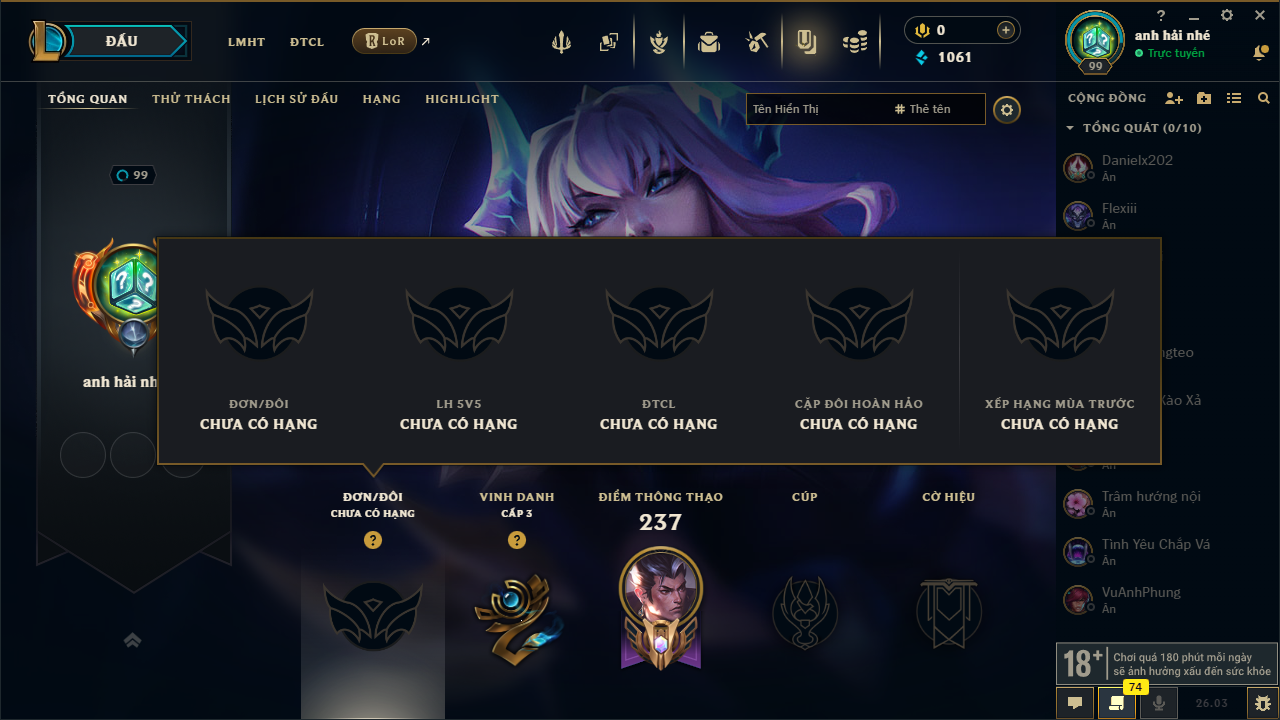The image size is (1280, 720).
Task: Open the notifications bell icon
Action: point(1260,53)
